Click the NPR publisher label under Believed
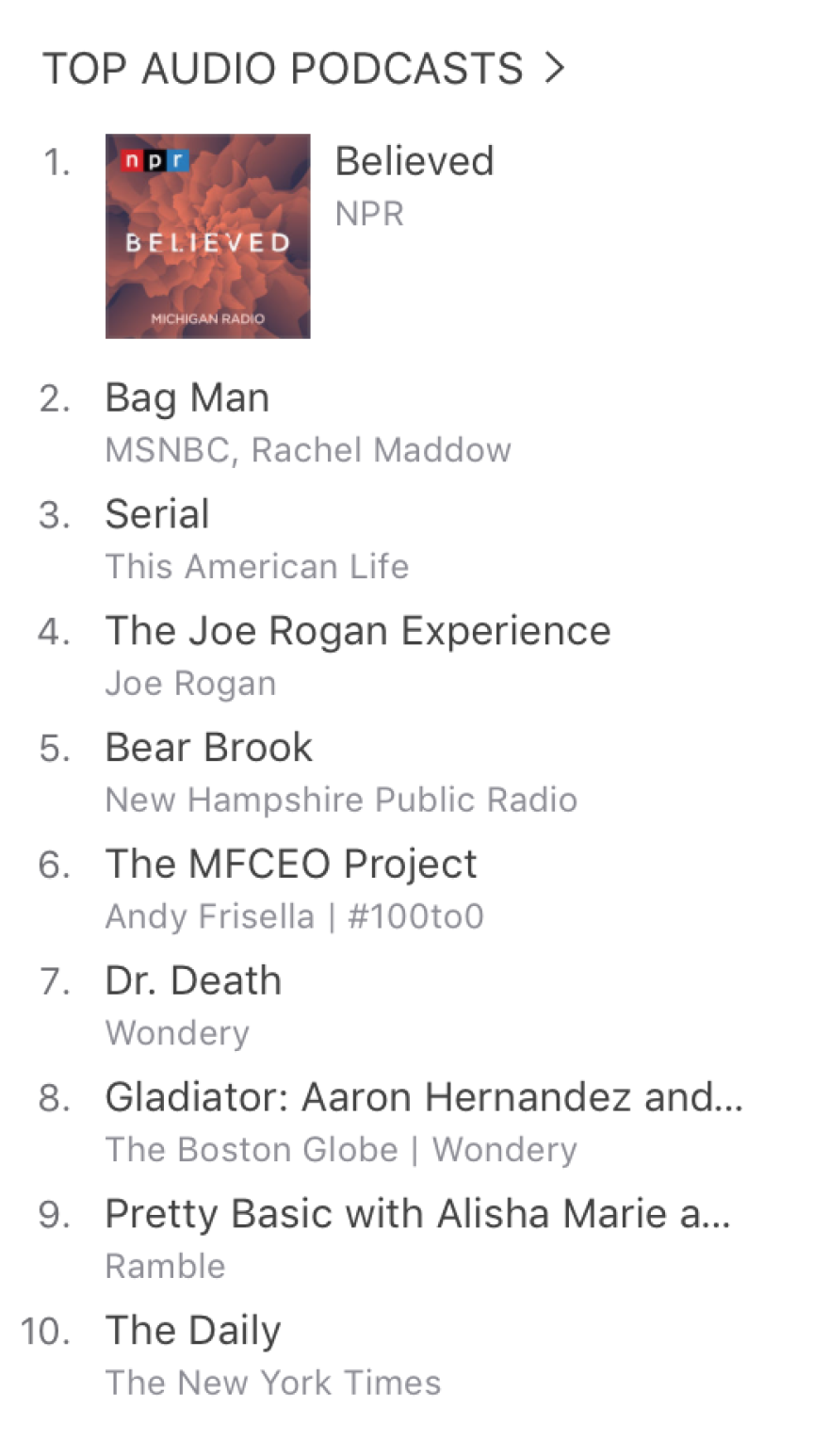829x1456 pixels. tap(370, 214)
